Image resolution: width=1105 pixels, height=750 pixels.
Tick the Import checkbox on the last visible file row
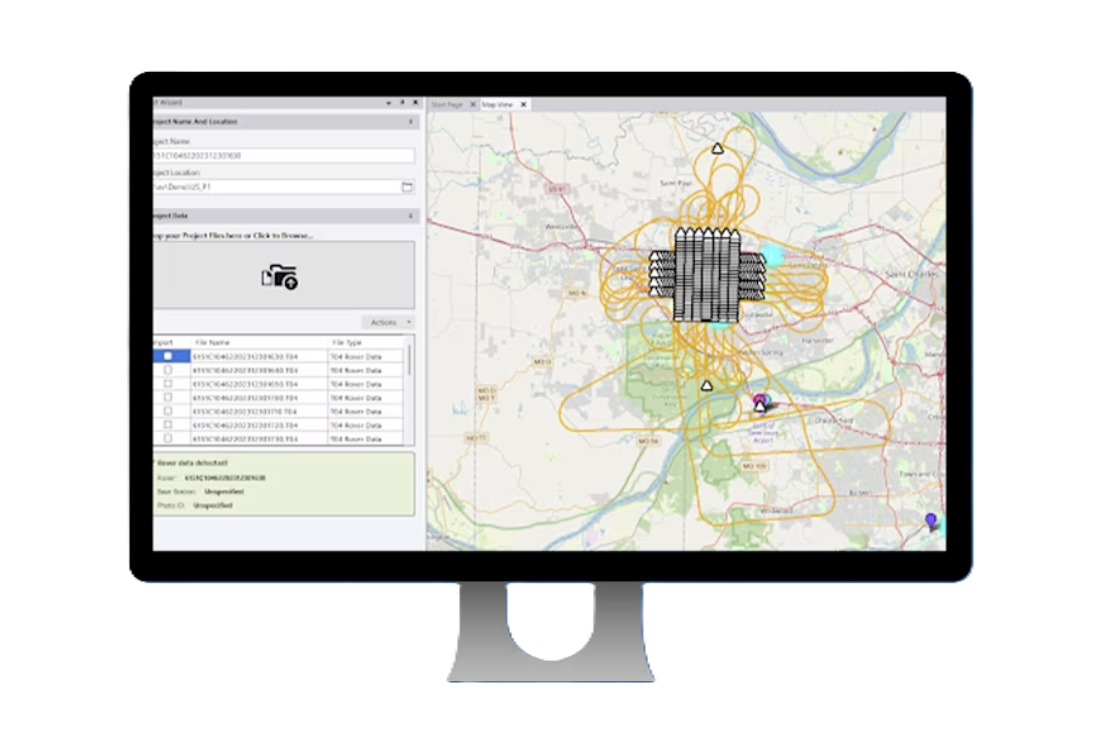tap(167, 437)
